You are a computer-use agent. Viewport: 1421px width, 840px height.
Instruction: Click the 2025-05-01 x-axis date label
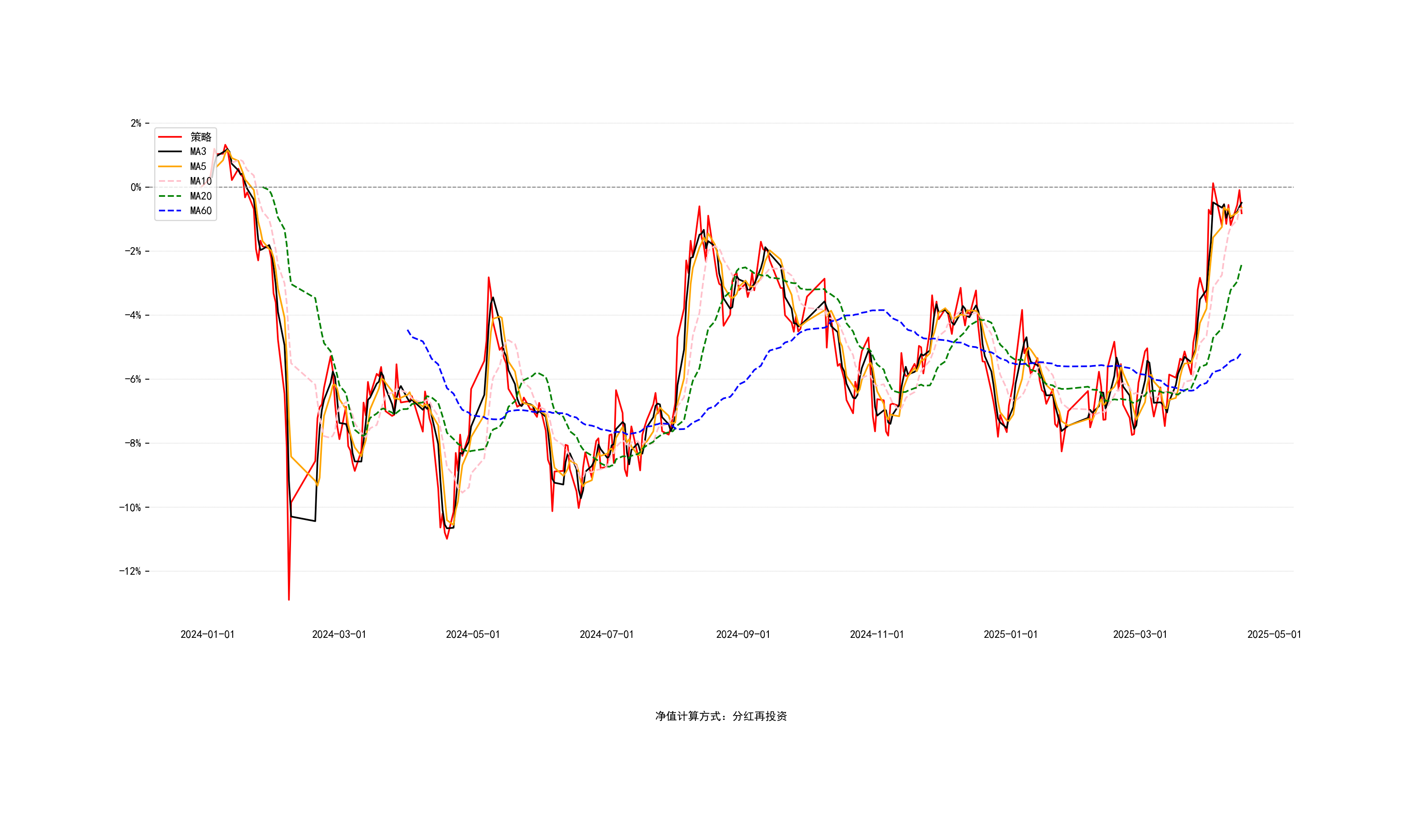(1274, 635)
